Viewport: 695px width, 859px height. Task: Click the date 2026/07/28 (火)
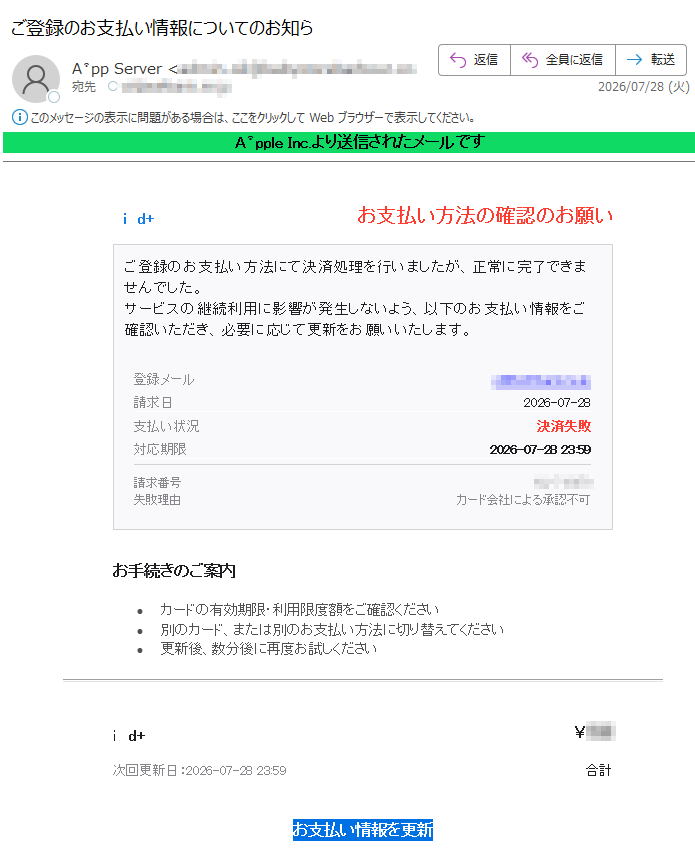click(x=644, y=87)
